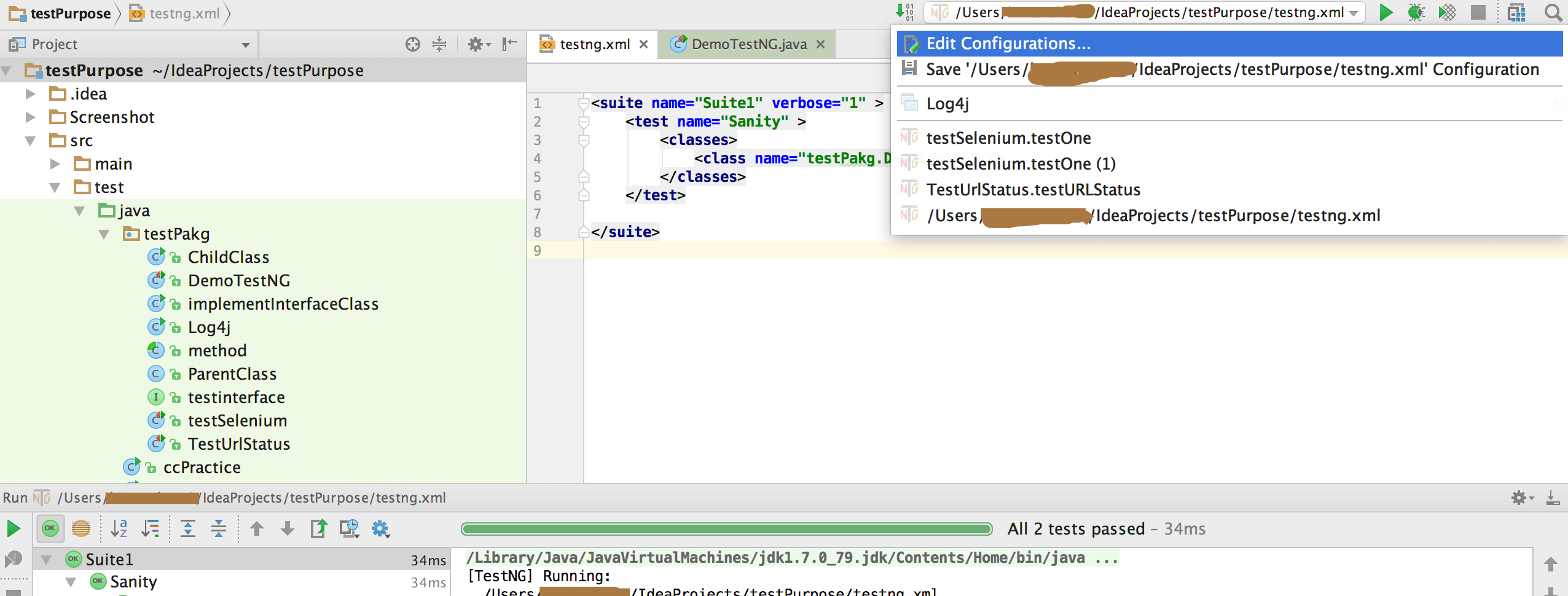Choose testng.xml path entry in dropdown list
1568x596 pixels.
coord(1229,216)
